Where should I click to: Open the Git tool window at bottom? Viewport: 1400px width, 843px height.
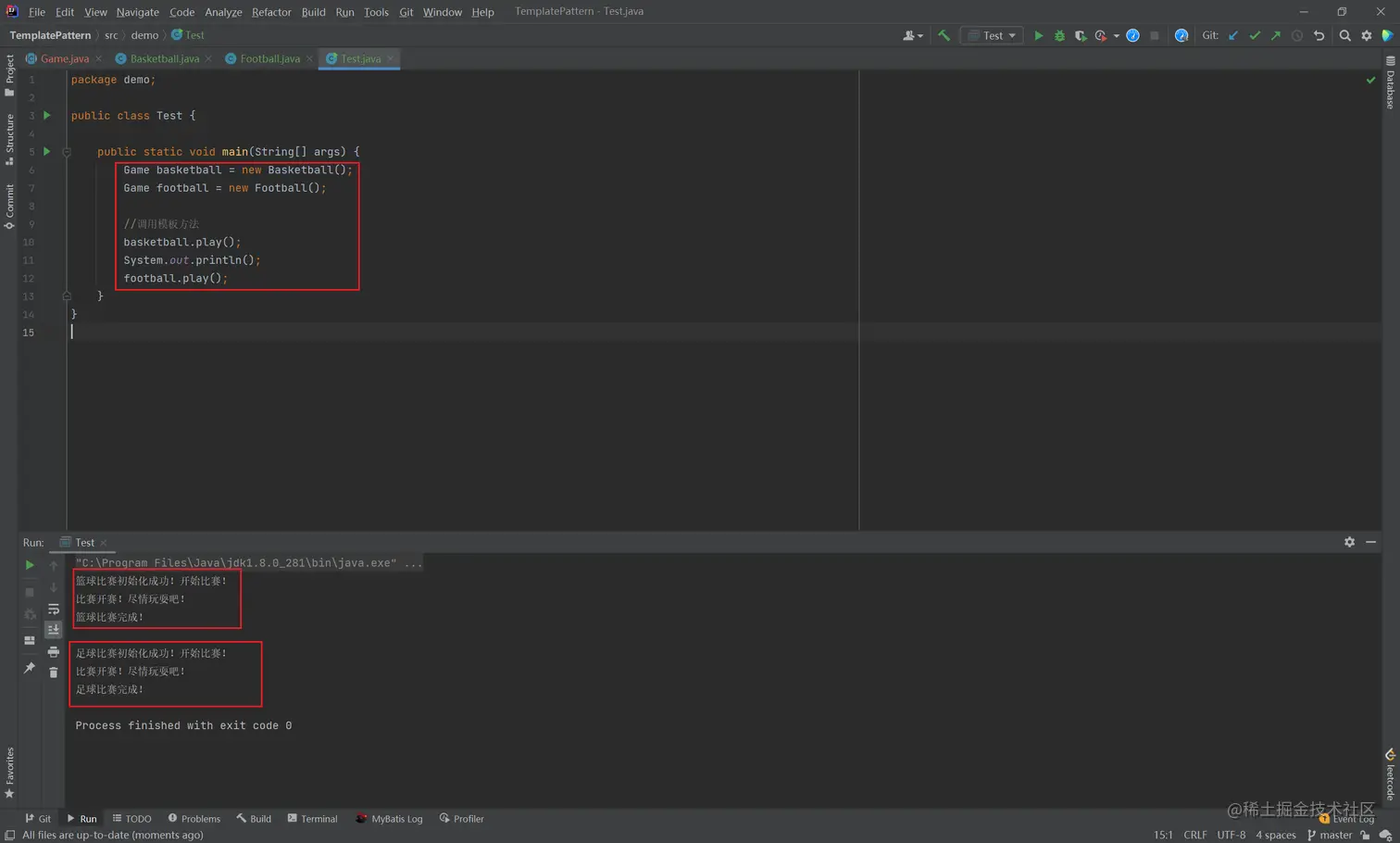38,819
